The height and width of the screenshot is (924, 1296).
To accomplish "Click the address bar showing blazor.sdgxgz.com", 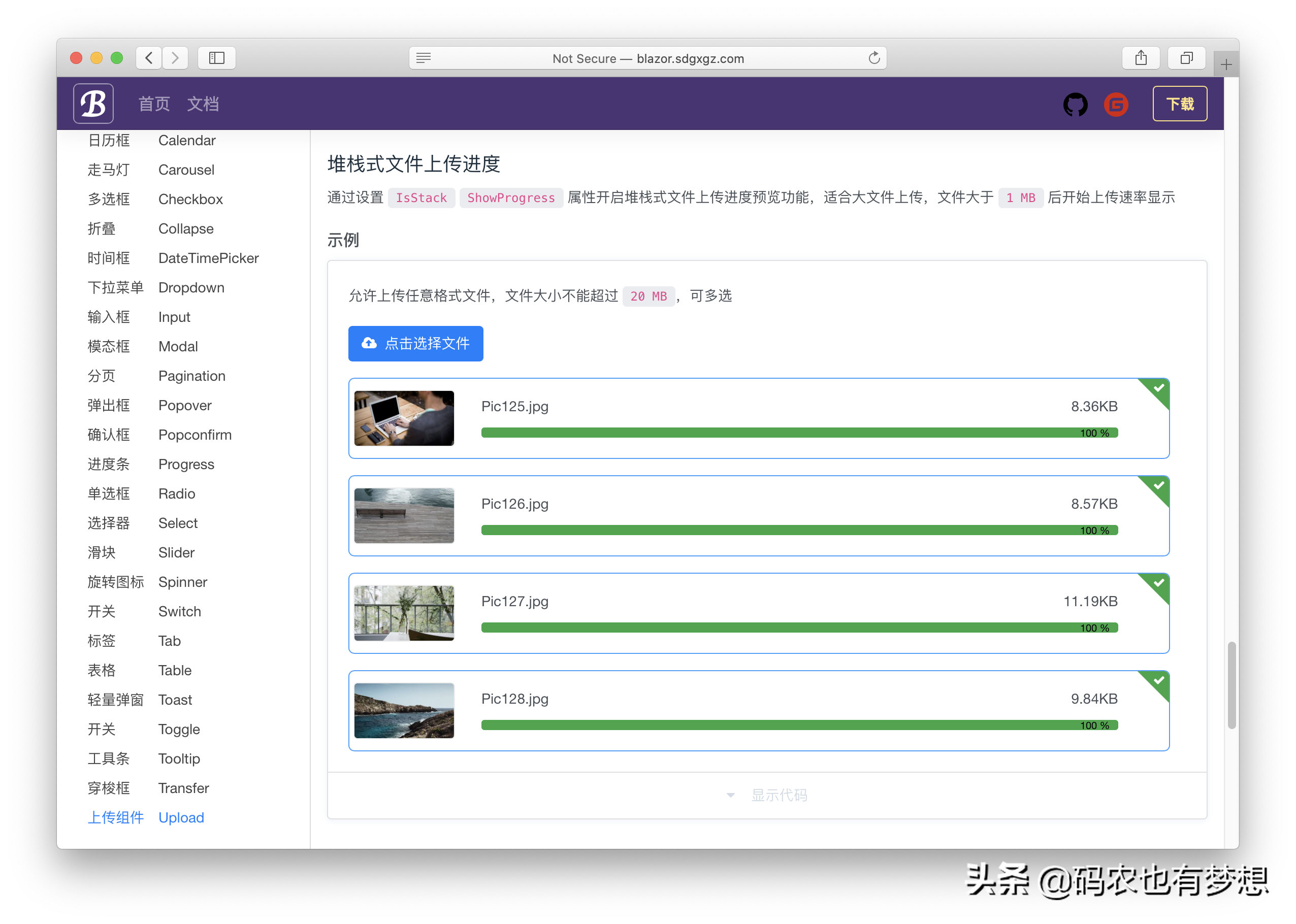I will click(x=647, y=58).
